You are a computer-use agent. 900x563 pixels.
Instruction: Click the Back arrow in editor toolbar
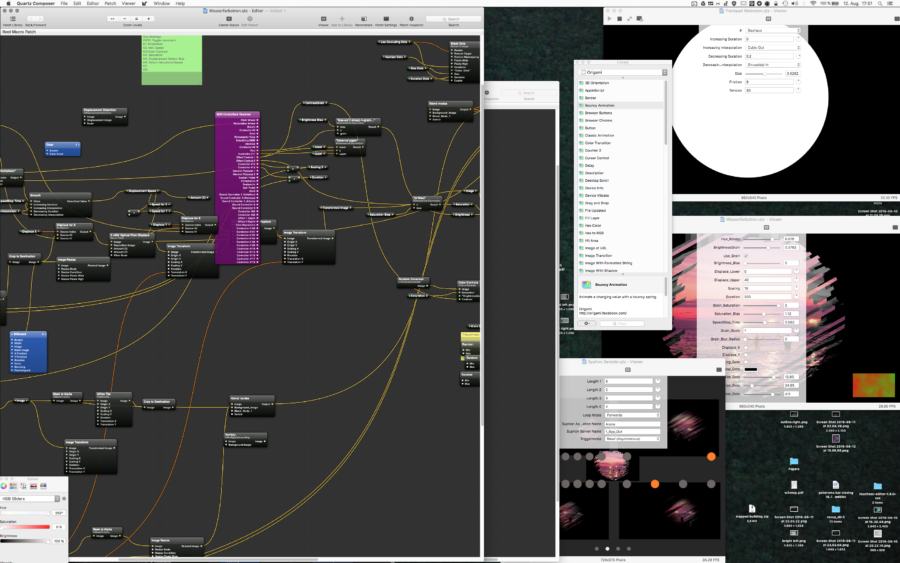click(31, 19)
